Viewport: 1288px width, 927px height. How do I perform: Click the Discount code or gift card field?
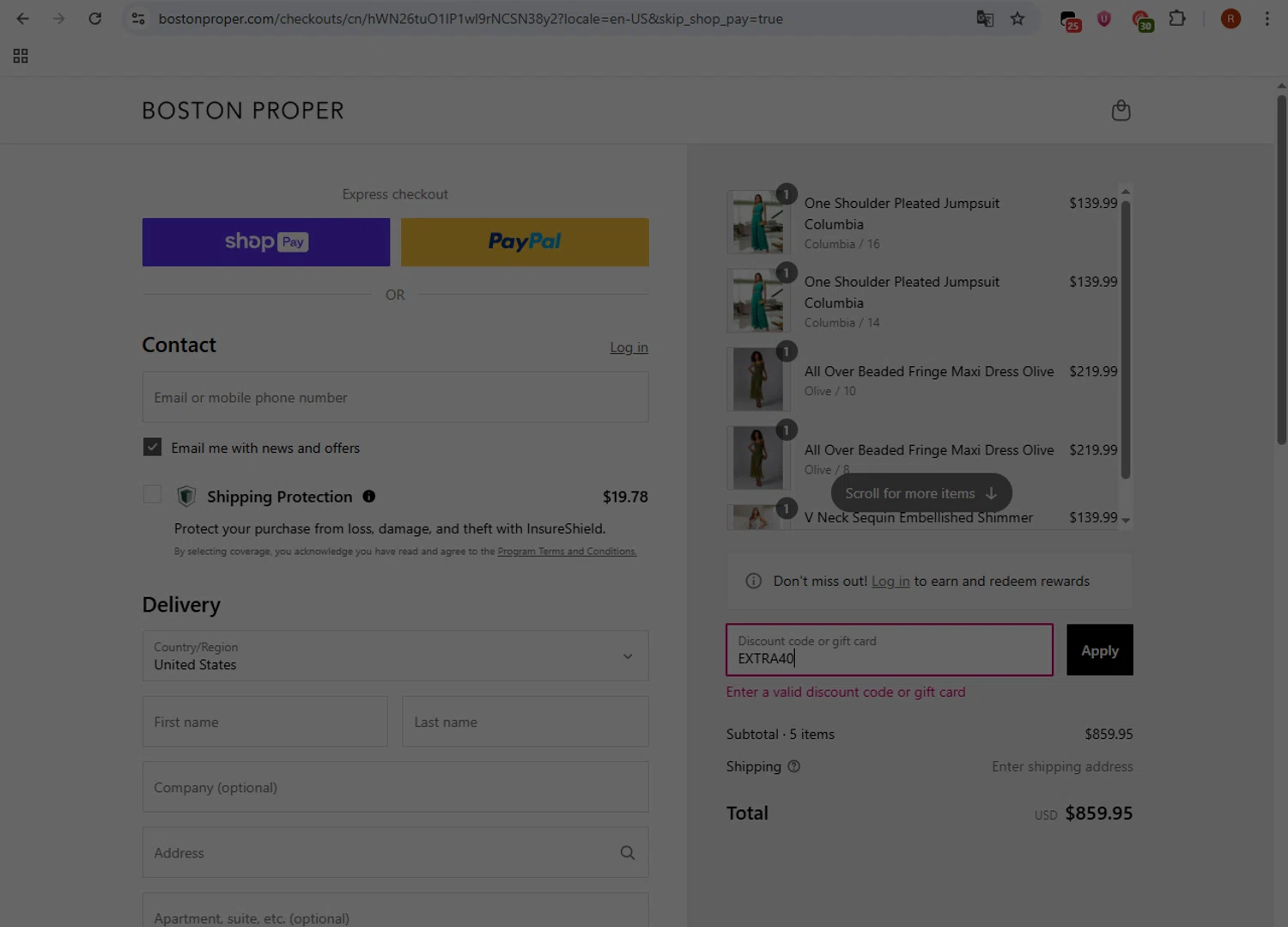pyautogui.click(x=890, y=650)
